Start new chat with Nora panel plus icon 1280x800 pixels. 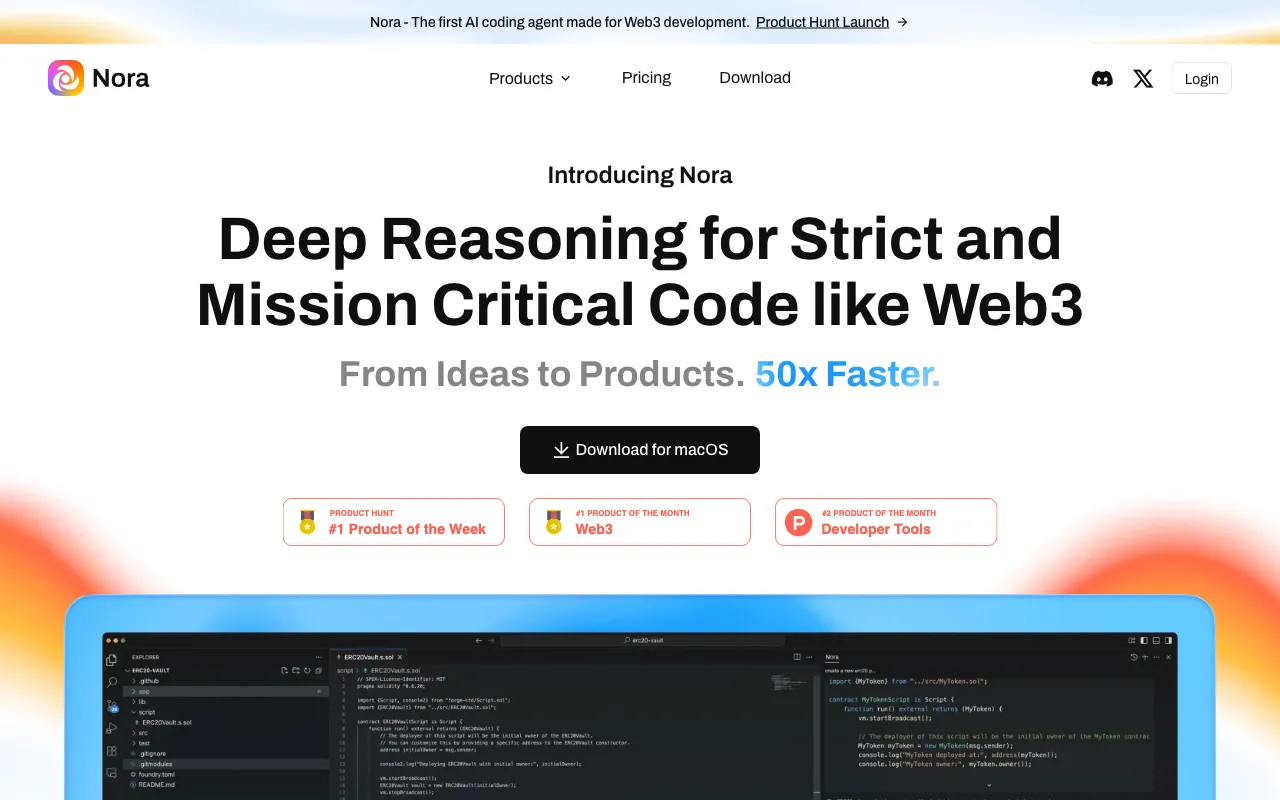[x=1145, y=657]
